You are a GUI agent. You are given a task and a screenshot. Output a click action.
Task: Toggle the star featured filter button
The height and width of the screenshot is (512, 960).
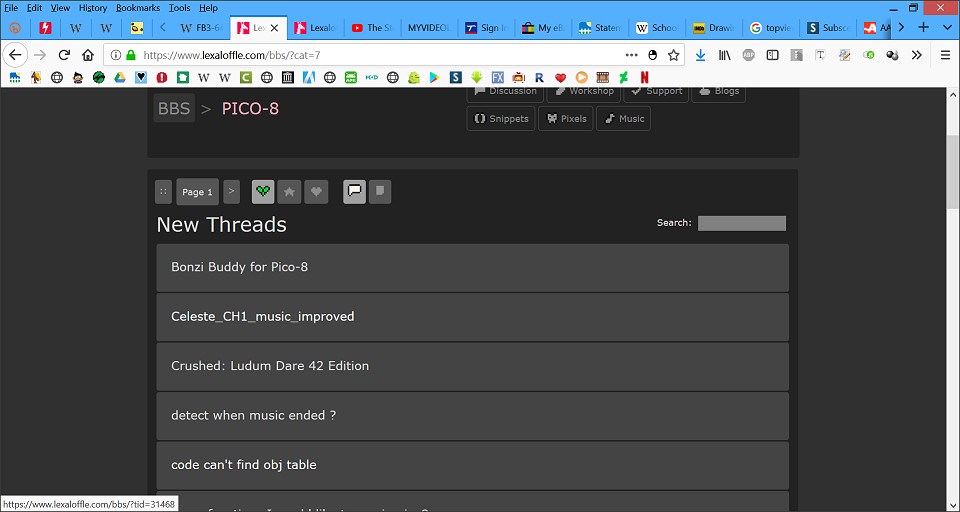click(289, 192)
